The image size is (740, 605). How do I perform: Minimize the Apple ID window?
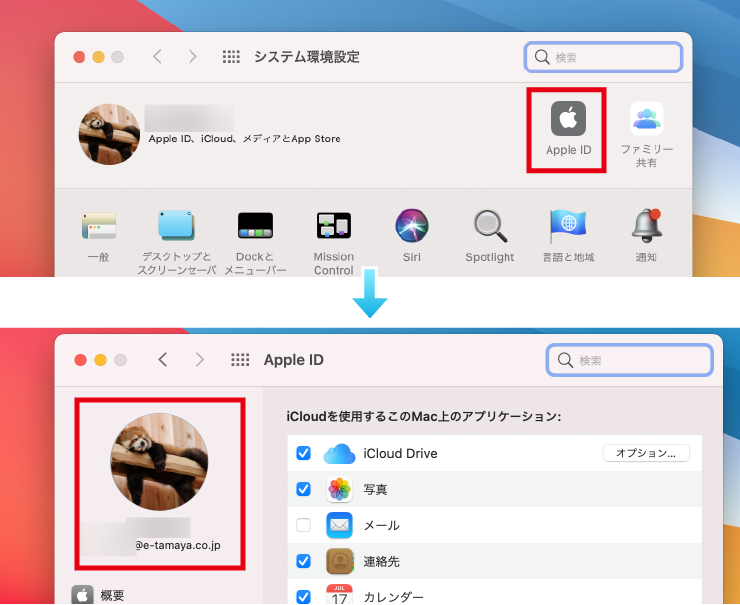click(101, 360)
